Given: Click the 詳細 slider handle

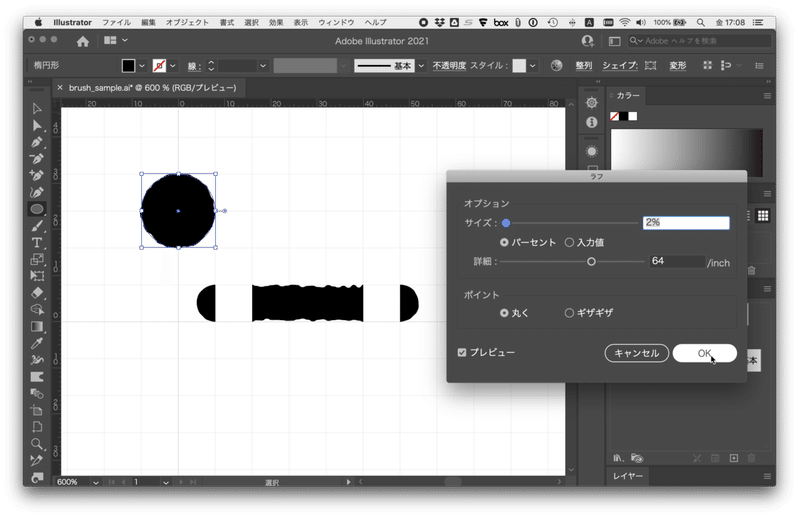Looking at the screenshot, I should [591, 262].
